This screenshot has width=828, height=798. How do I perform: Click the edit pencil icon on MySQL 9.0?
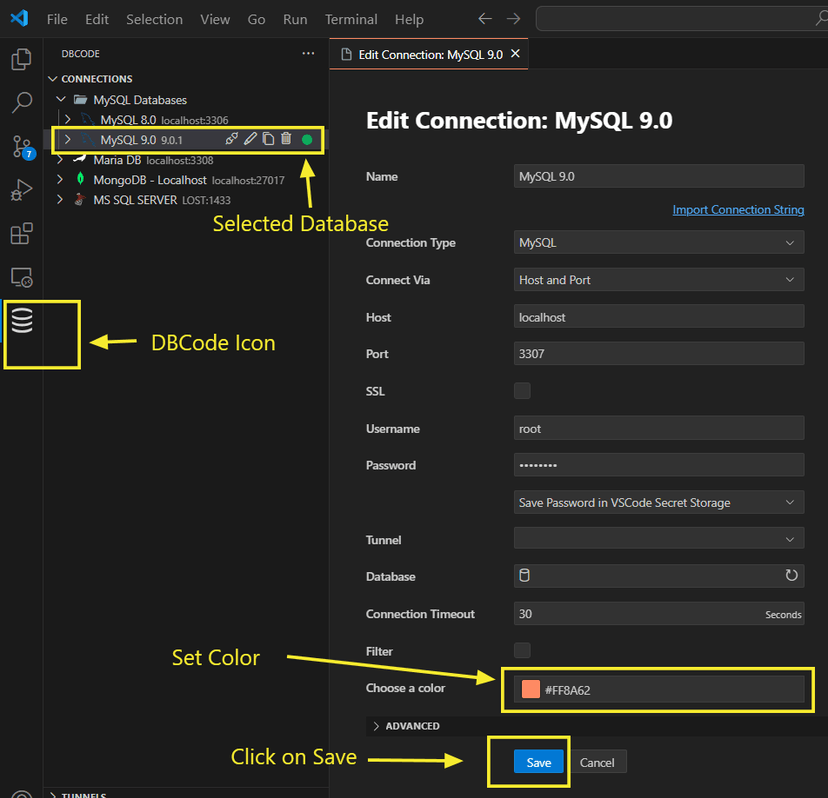250,139
